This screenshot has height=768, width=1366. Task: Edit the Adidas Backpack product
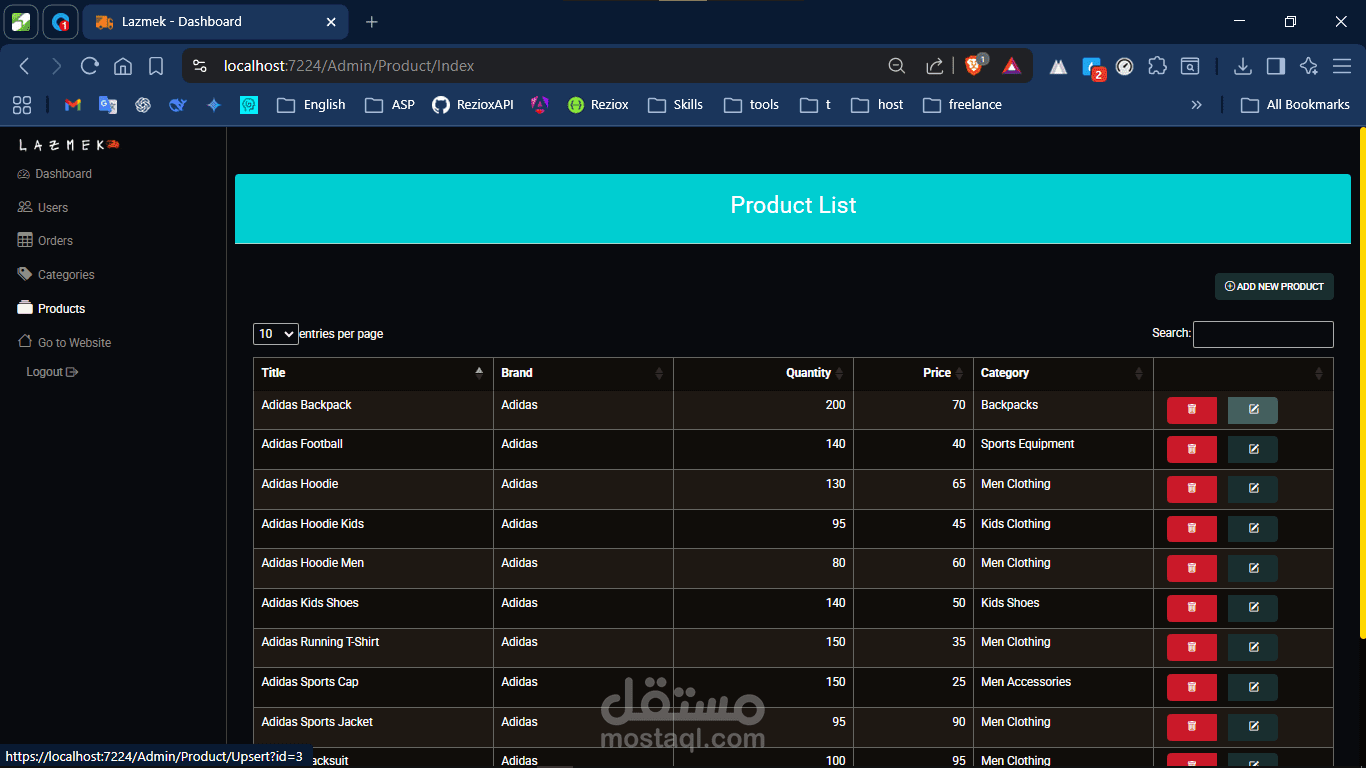click(x=1253, y=410)
